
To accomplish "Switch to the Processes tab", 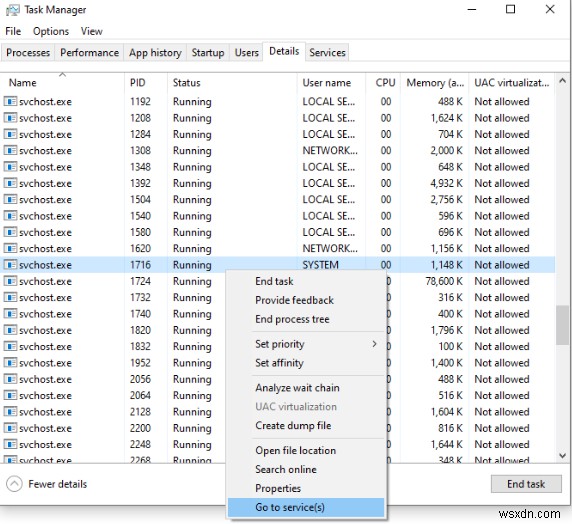I will point(28,53).
